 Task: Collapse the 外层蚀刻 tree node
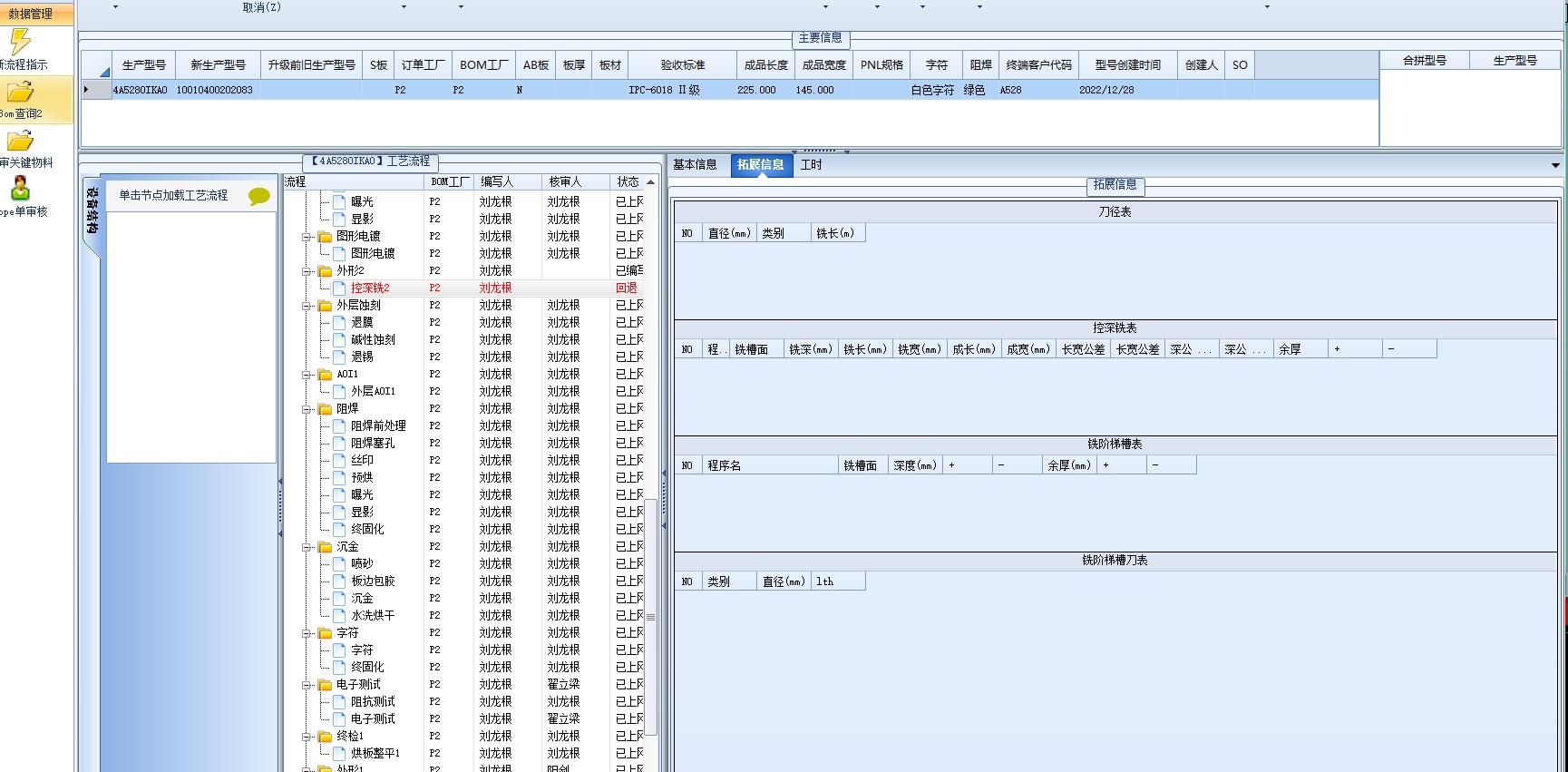(307, 306)
